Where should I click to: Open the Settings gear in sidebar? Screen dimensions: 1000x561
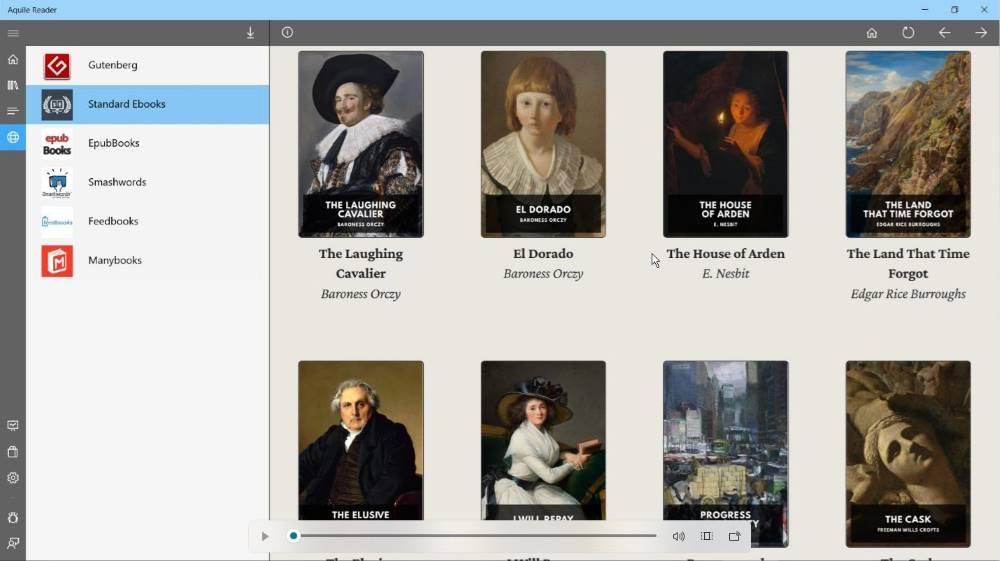pos(13,478)
